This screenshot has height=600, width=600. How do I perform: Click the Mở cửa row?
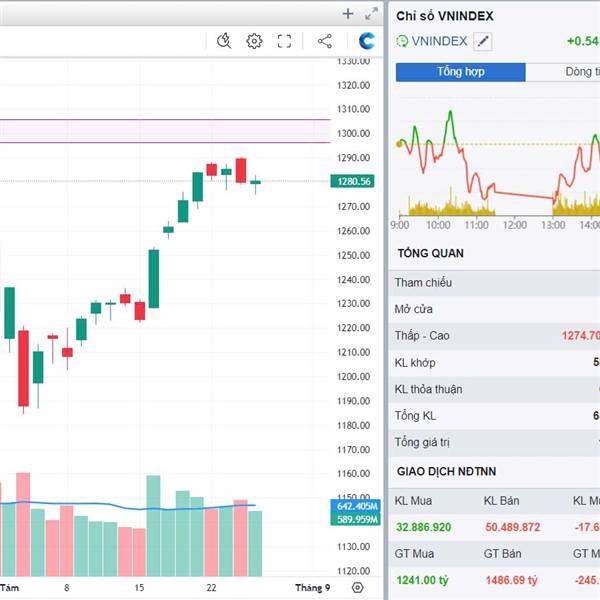494,309
